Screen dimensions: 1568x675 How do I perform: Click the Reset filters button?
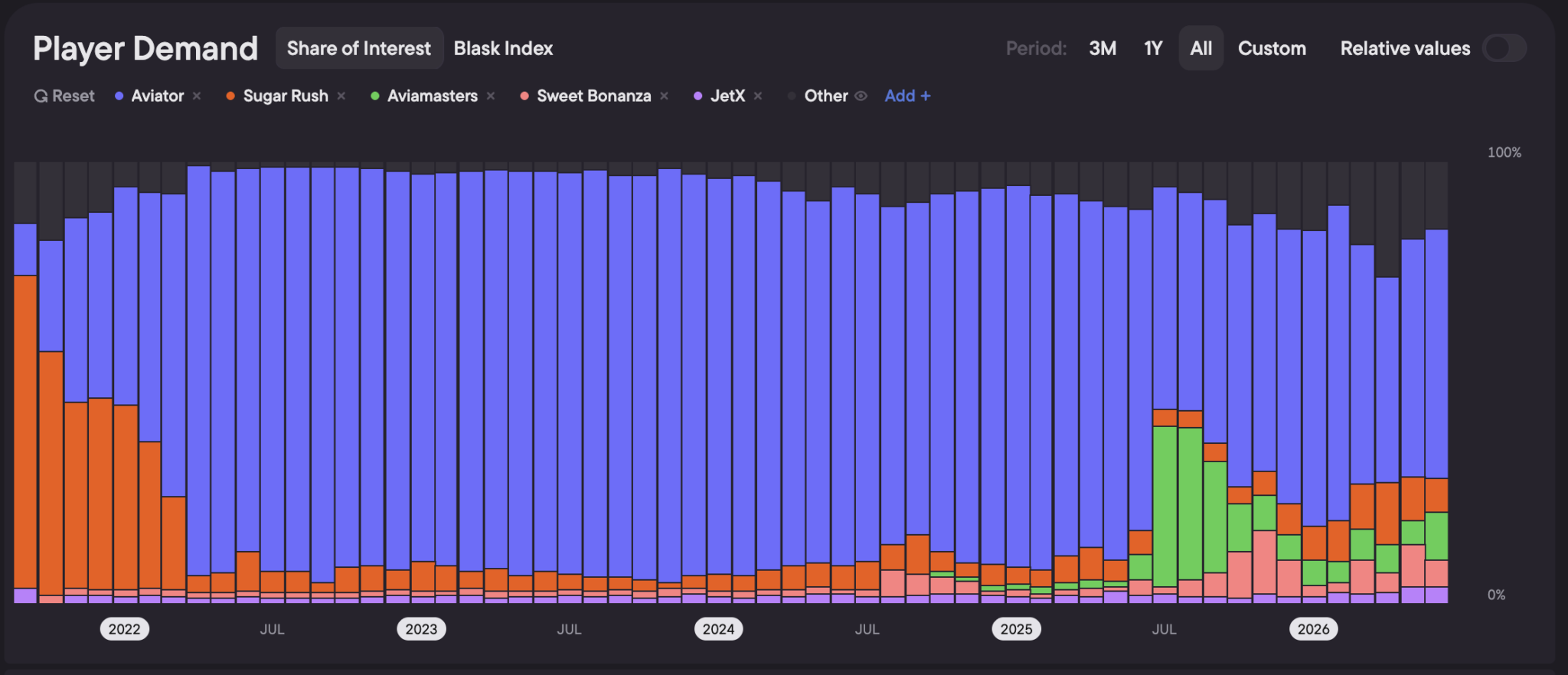pyautogui.click(x=64, y=96)
